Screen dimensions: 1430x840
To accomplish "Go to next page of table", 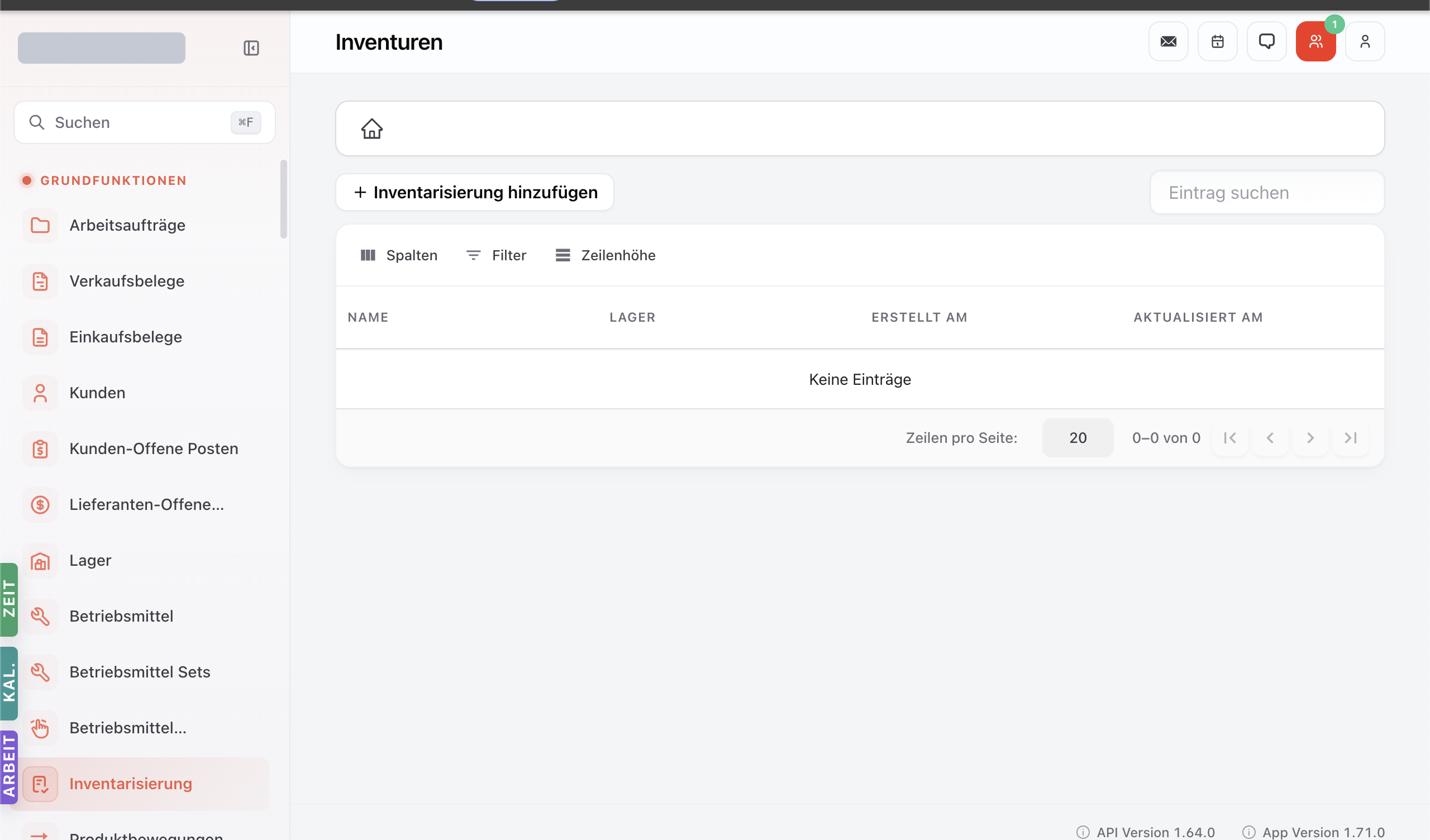I will tap(1310, 438).
